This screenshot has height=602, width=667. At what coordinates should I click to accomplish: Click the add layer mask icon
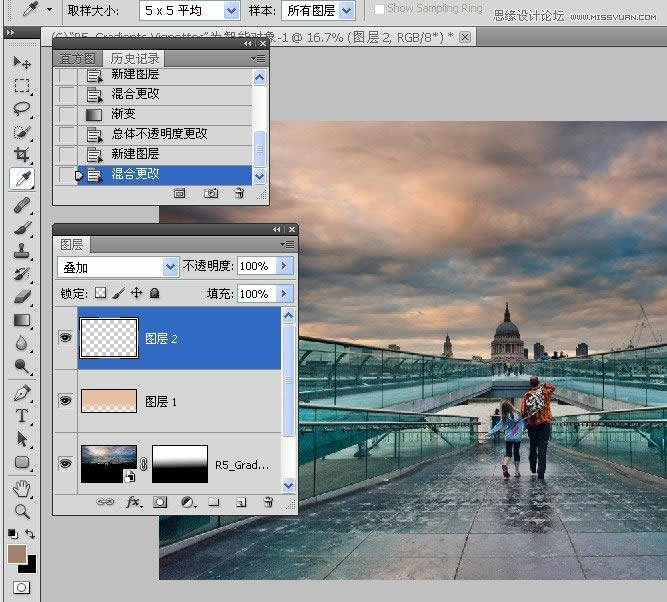[160, 503]
